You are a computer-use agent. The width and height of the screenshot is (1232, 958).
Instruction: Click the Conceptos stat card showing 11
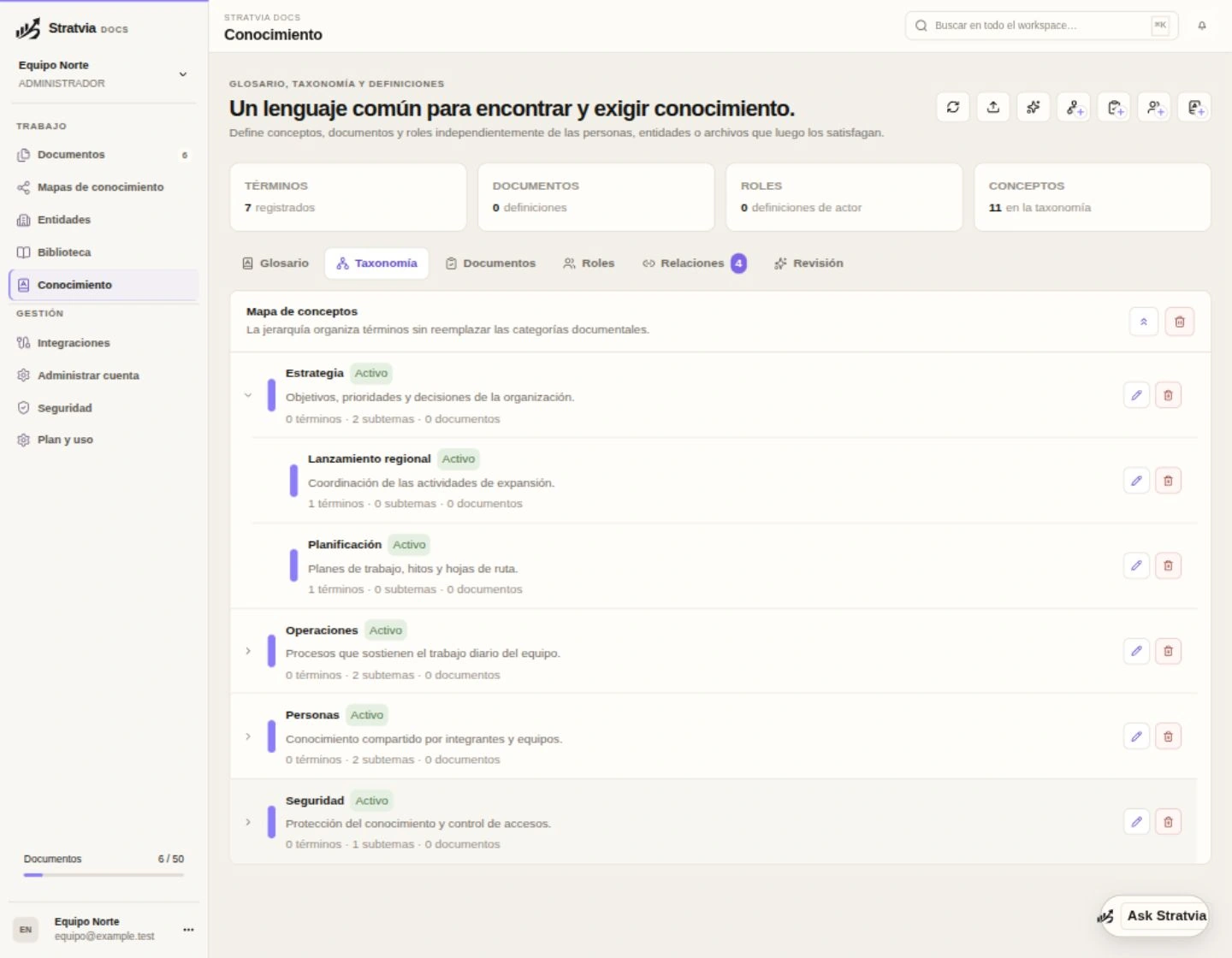tap(1093, 197)
